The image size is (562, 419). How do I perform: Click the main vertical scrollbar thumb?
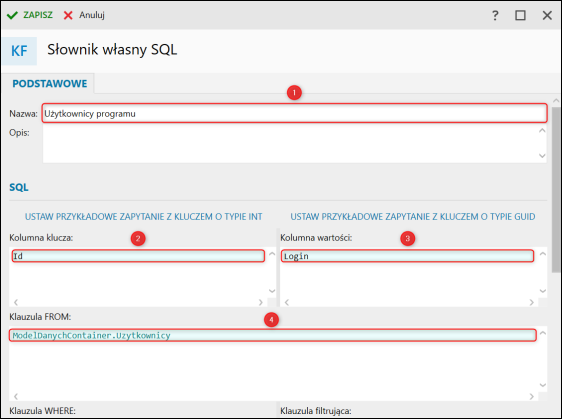pyautogui.click(x=556, y=189)
